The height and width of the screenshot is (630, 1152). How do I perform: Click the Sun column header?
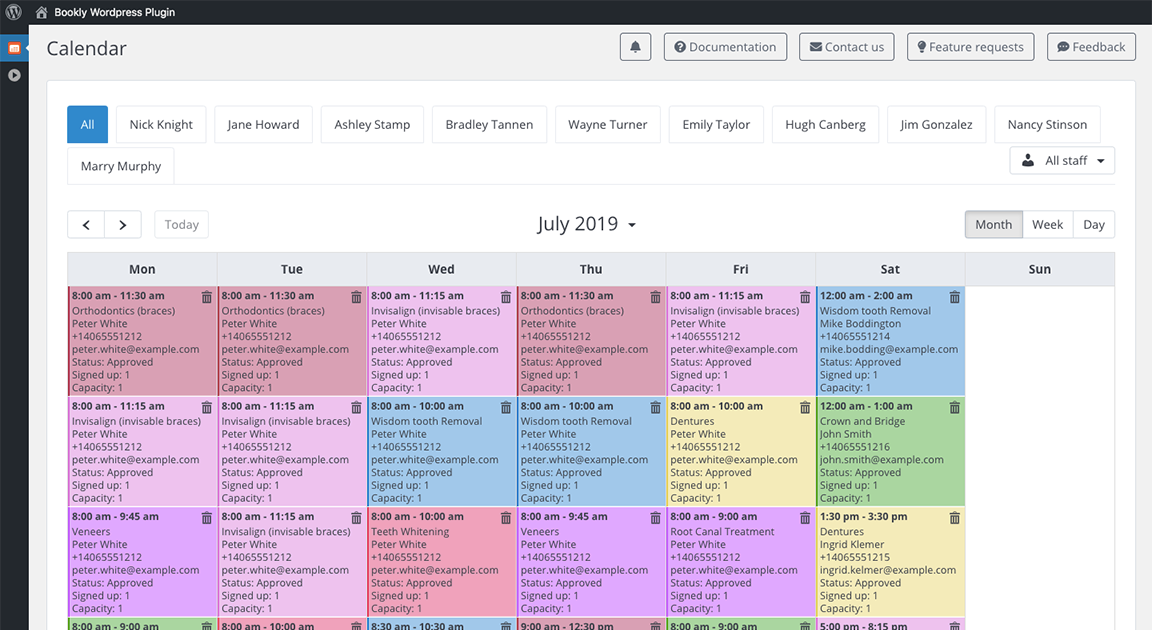[1040, 269]
